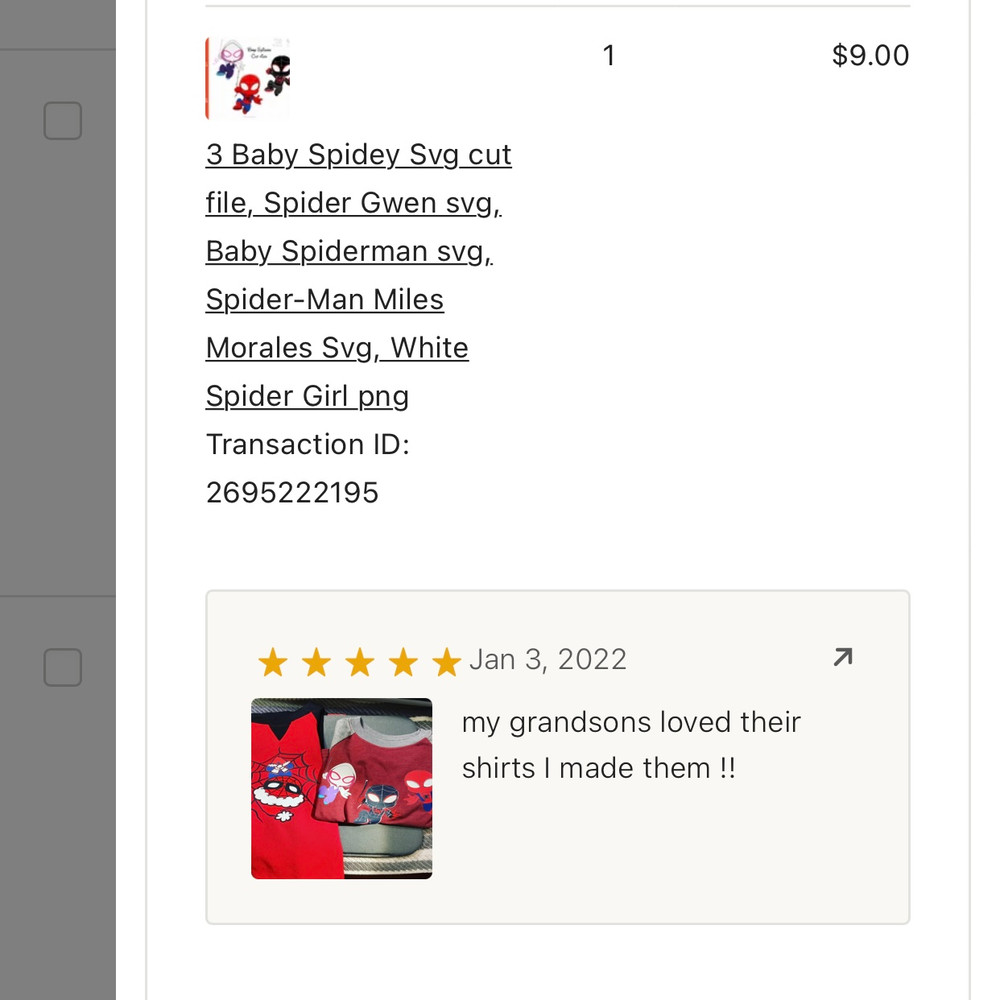
Task: Click the second gold rating star
Action: point(316,662)
